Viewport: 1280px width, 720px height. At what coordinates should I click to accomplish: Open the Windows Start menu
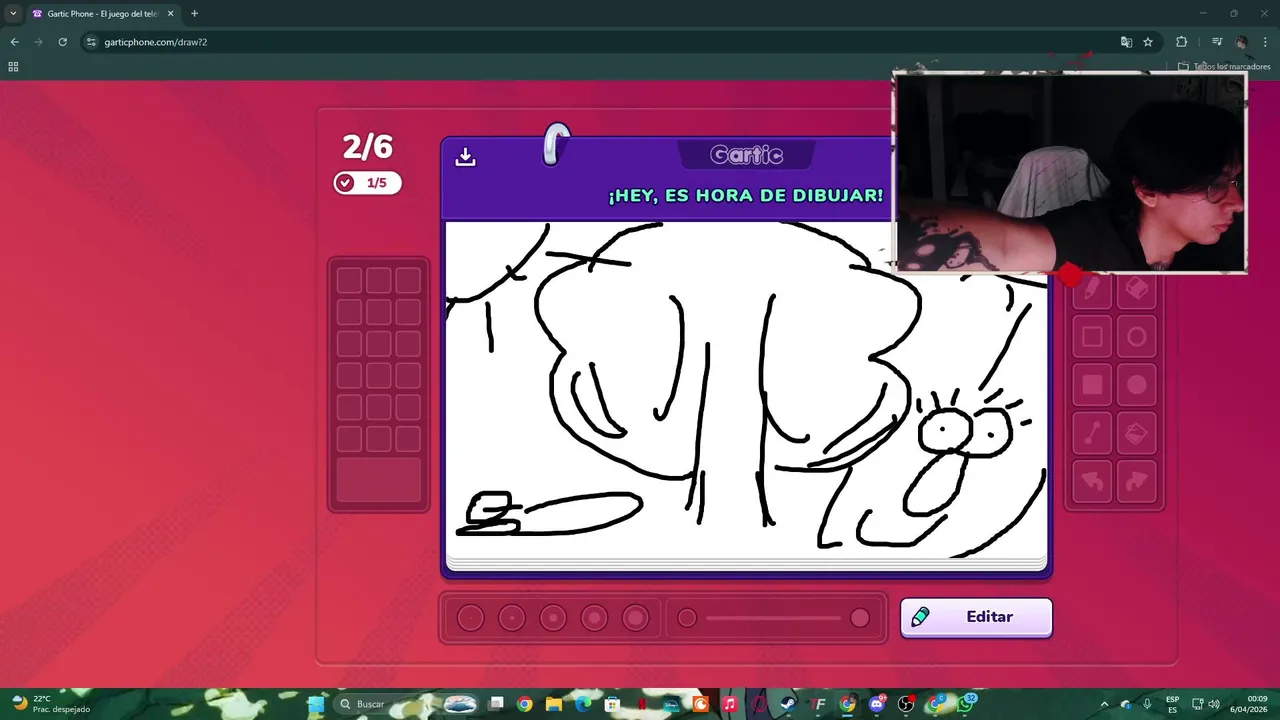click(x=316, y=704)
